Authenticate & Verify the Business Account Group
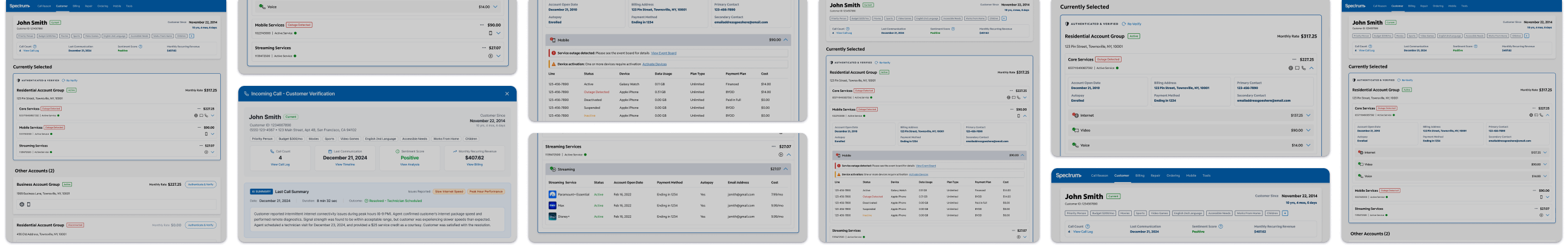The image size is (1568, 245). [x=200, y=184]
